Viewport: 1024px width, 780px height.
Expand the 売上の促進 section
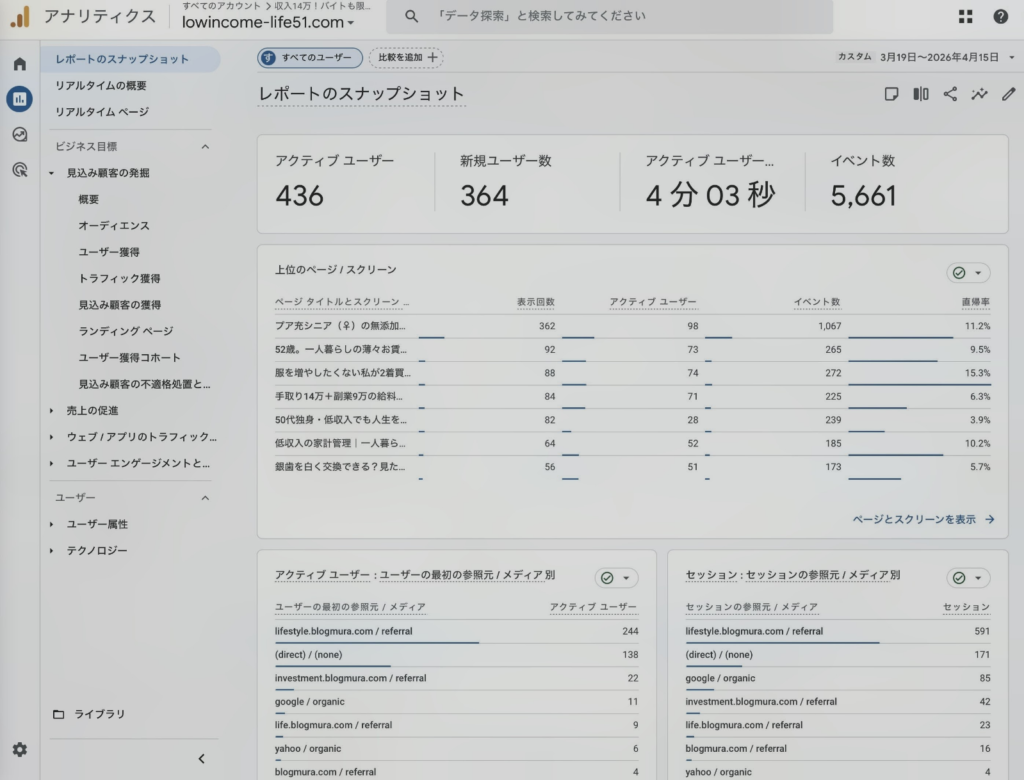(x=92, y=410)
